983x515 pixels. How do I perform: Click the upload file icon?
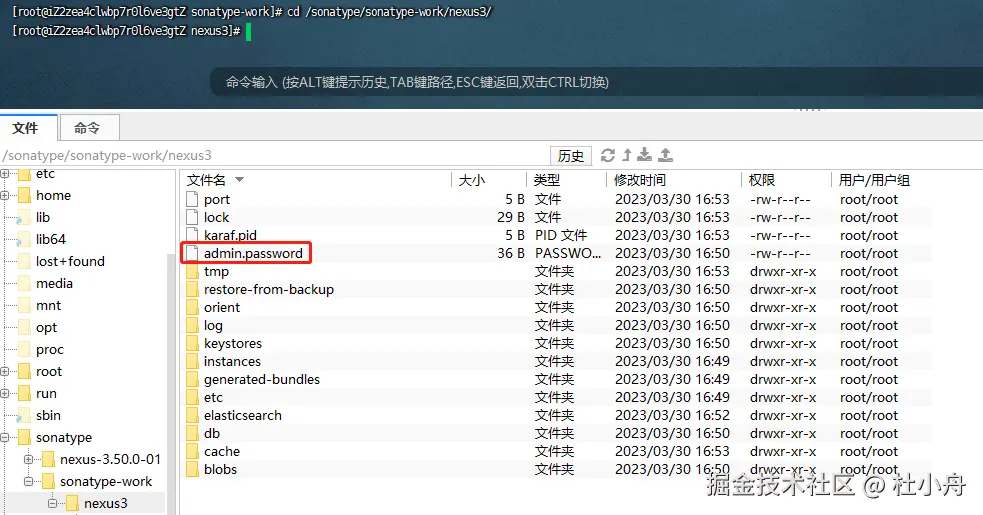click(665, 155)
